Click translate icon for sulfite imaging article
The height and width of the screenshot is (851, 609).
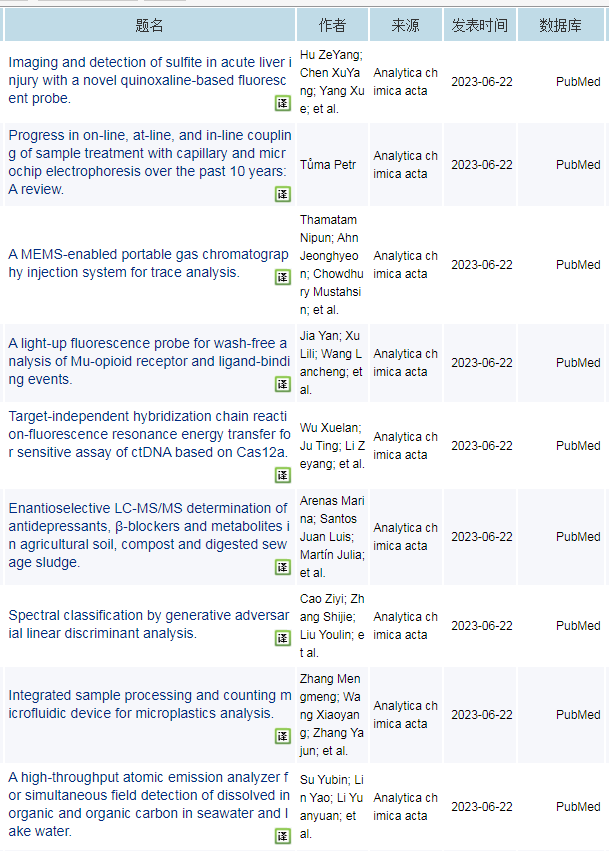point(283,103)
